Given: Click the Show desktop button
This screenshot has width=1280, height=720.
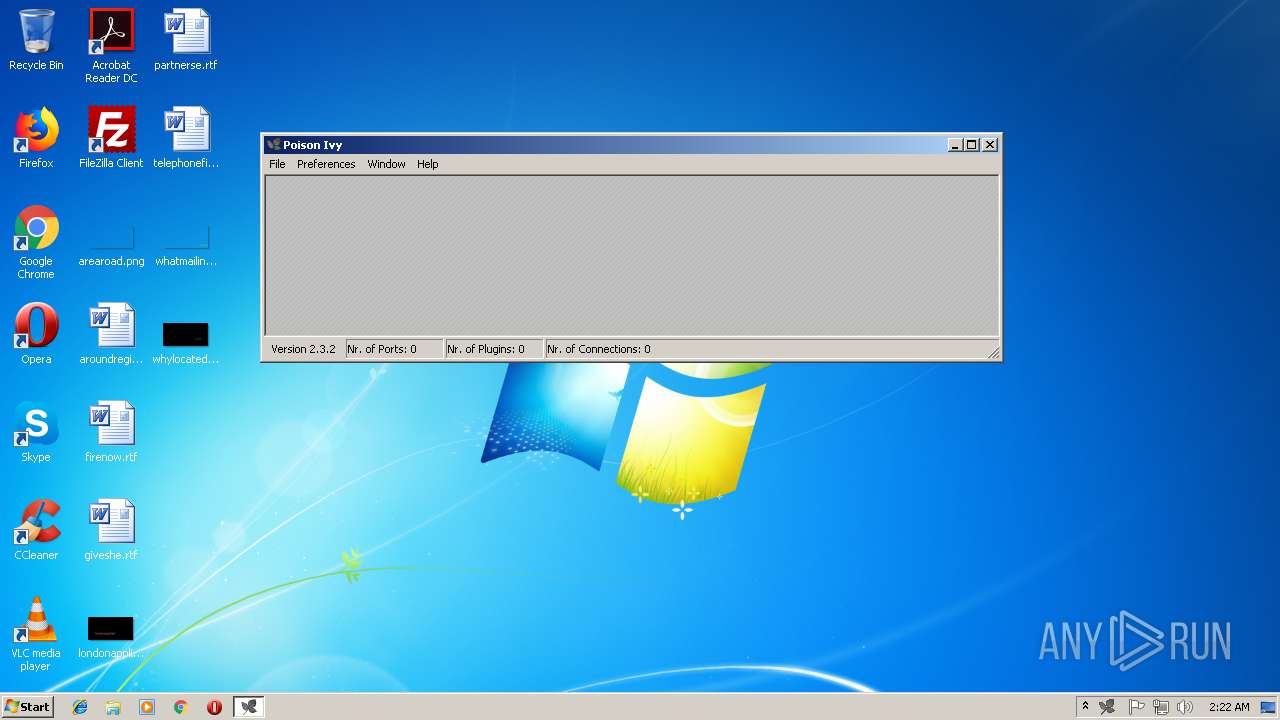Looking at the screenshot, I should (1270, 707).
